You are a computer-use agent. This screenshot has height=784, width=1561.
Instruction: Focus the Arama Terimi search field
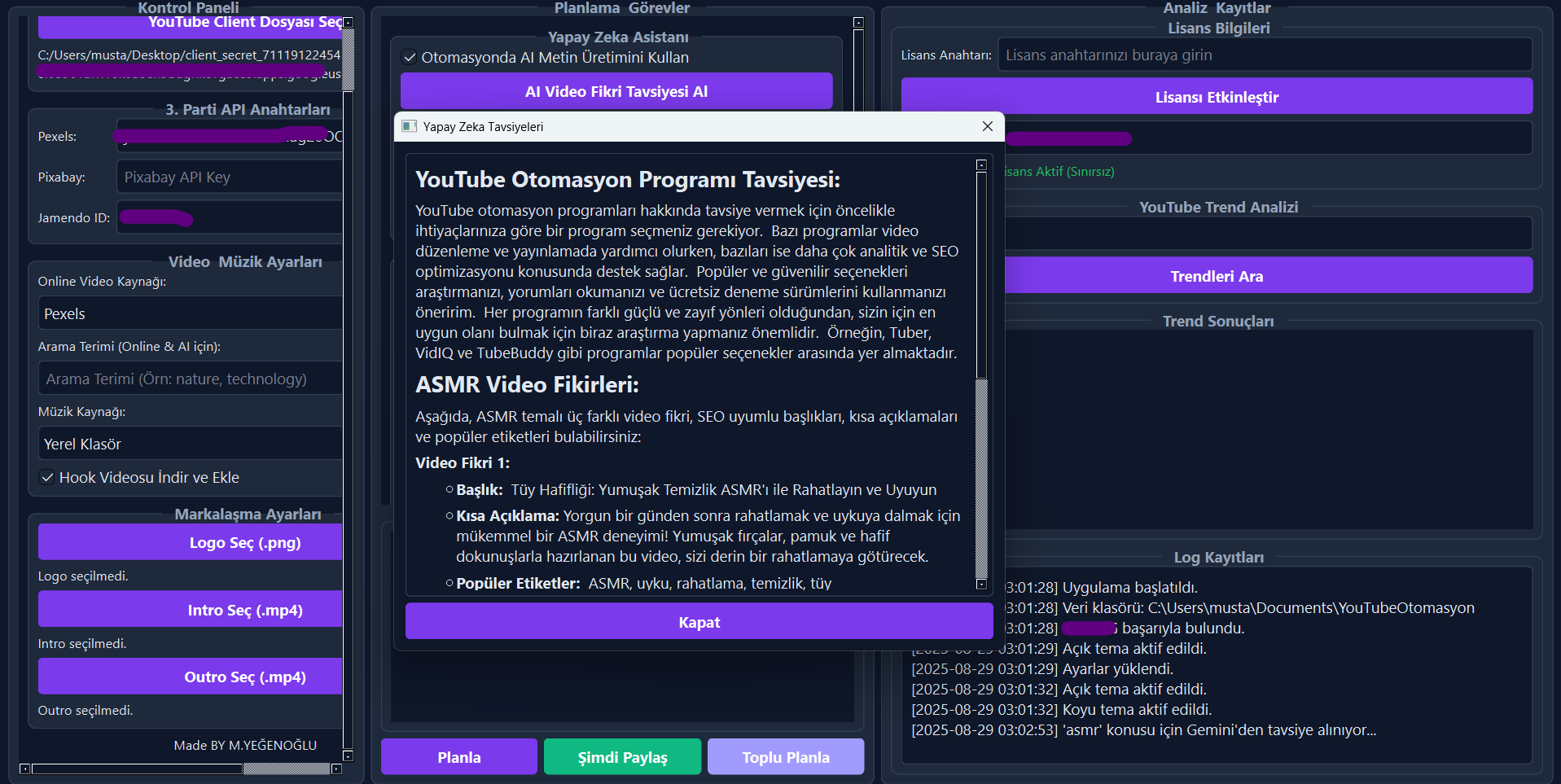(x=191, y=379)
